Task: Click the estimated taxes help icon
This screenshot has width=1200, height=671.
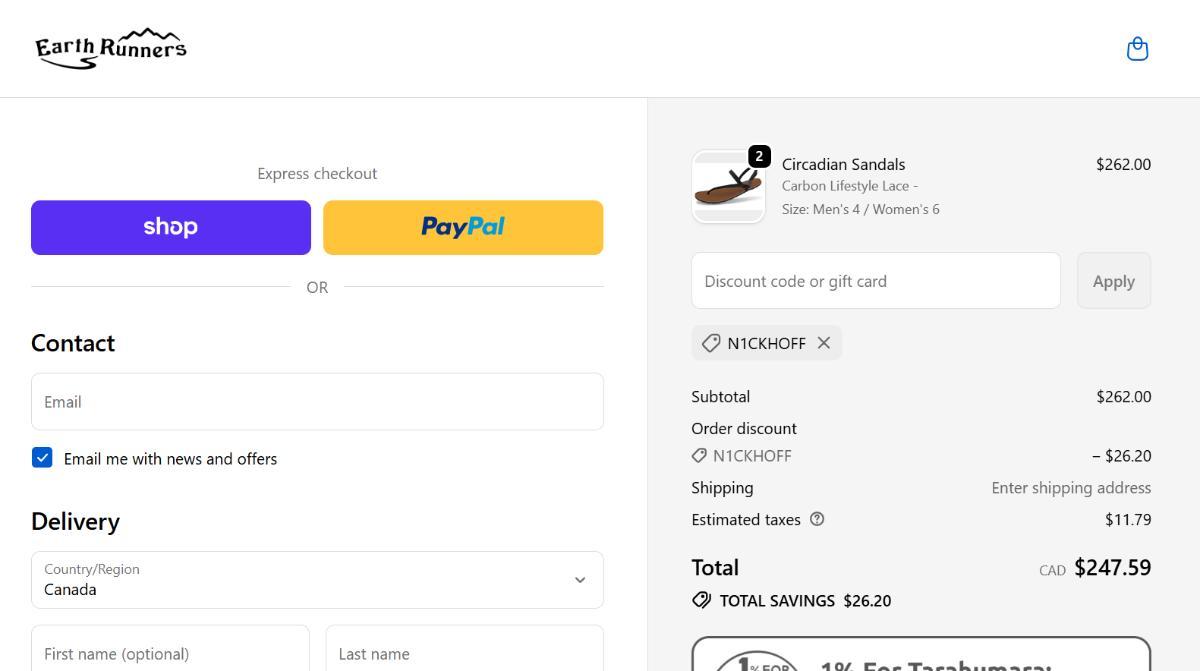Action: click(x=817, y=519)
